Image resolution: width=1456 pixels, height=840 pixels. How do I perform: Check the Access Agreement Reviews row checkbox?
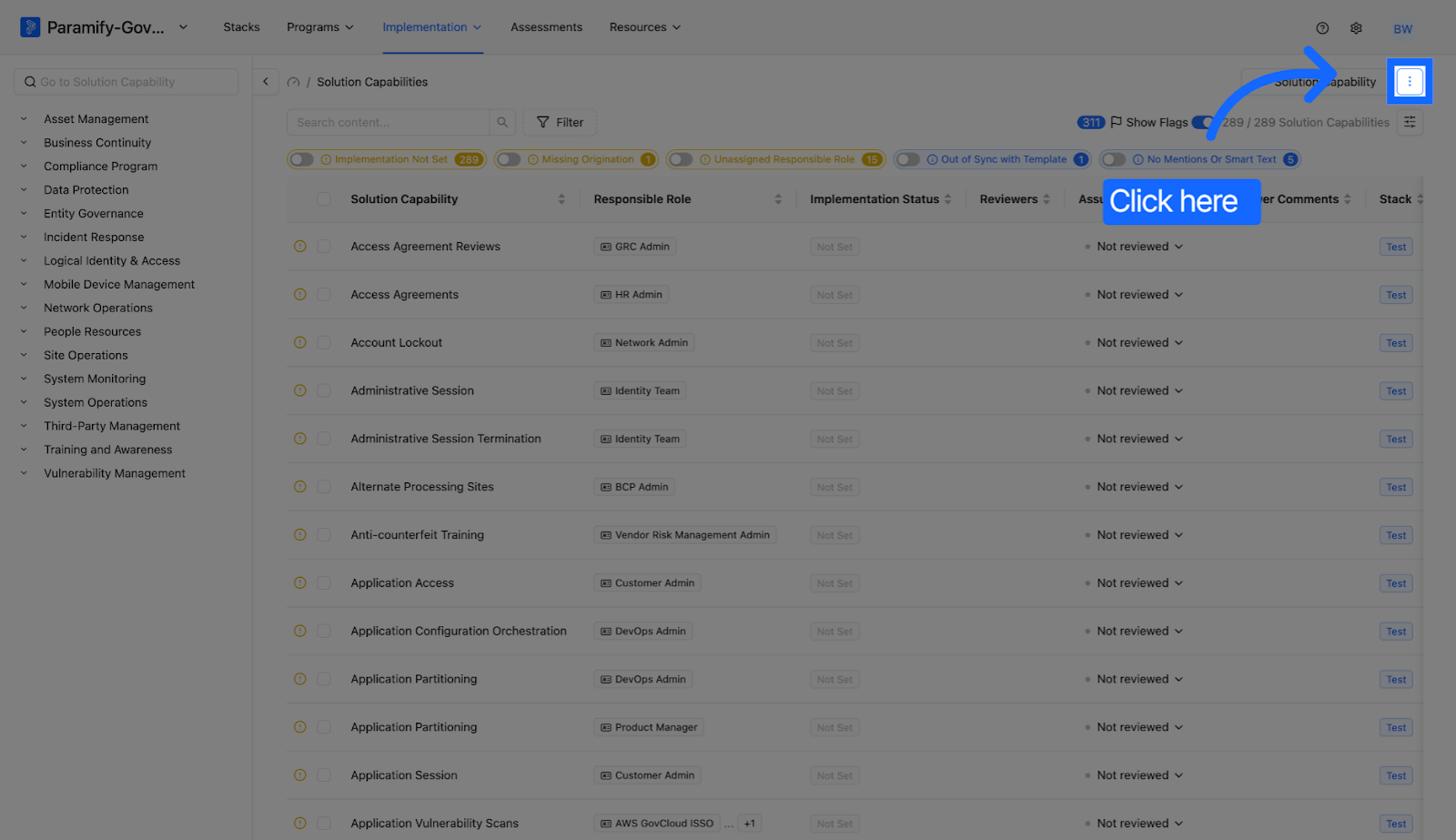[x=324, y=247]
